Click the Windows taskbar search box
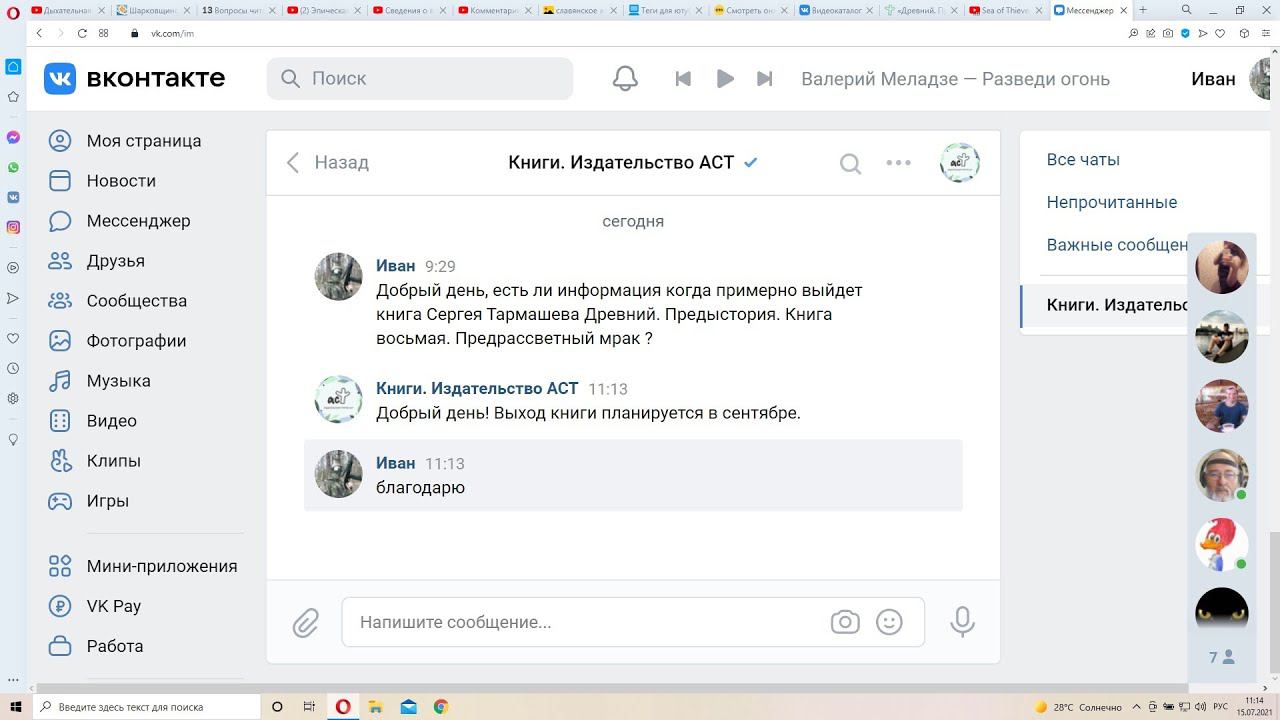Screen dimensions: 1280x720 coord(147,707)
